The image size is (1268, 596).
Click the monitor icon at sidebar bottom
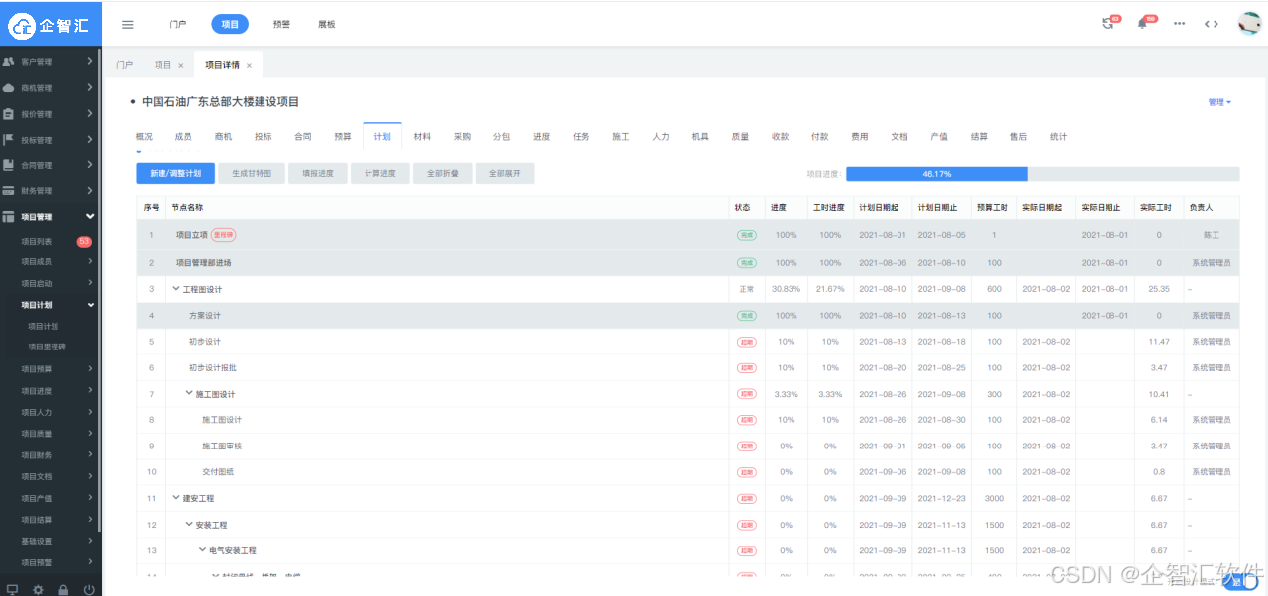tap(12, 589)
